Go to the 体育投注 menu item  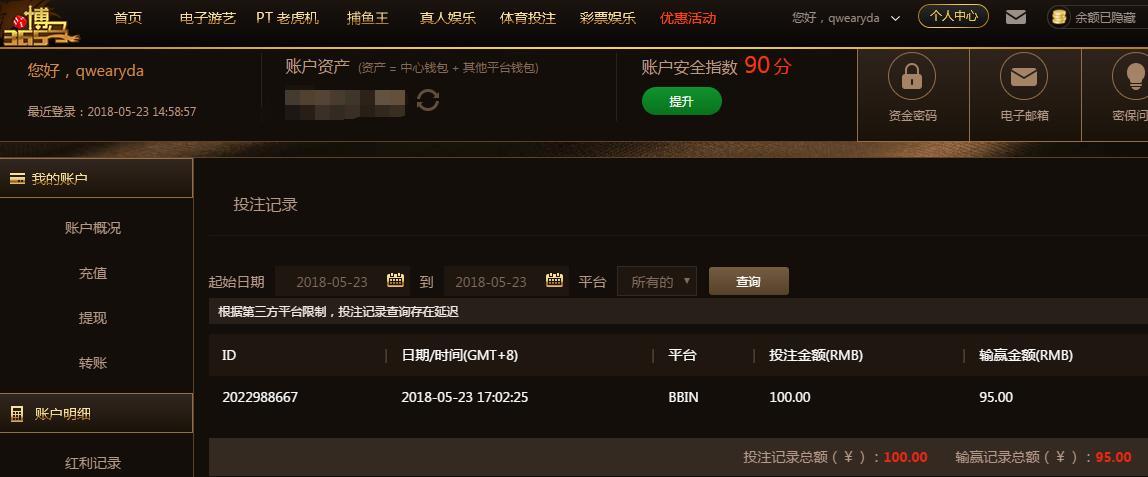[528, 18]
